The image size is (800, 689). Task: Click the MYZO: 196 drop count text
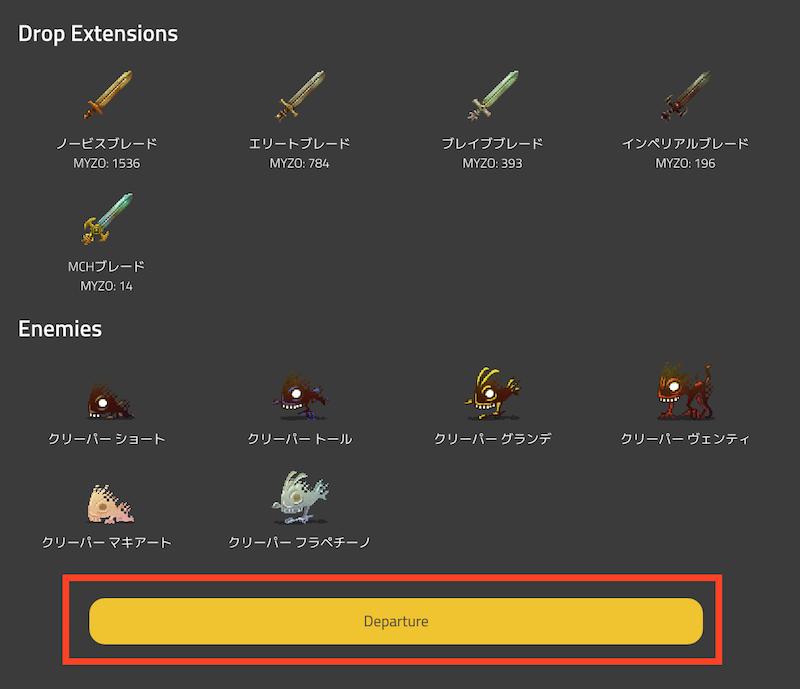pyautogui.click(x=685, y=163)
